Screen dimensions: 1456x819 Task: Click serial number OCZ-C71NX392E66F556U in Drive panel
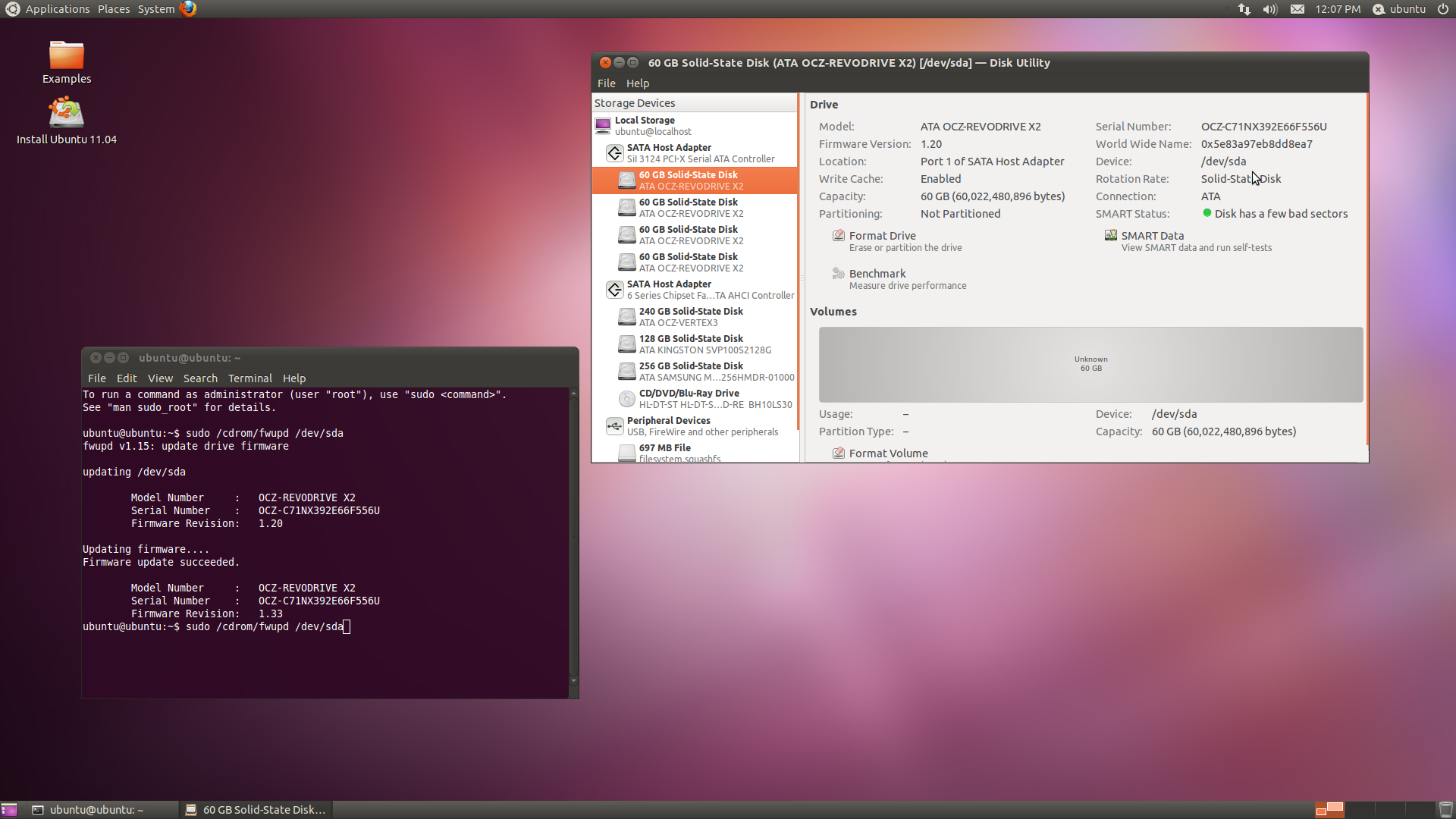tap(1263, 127)
